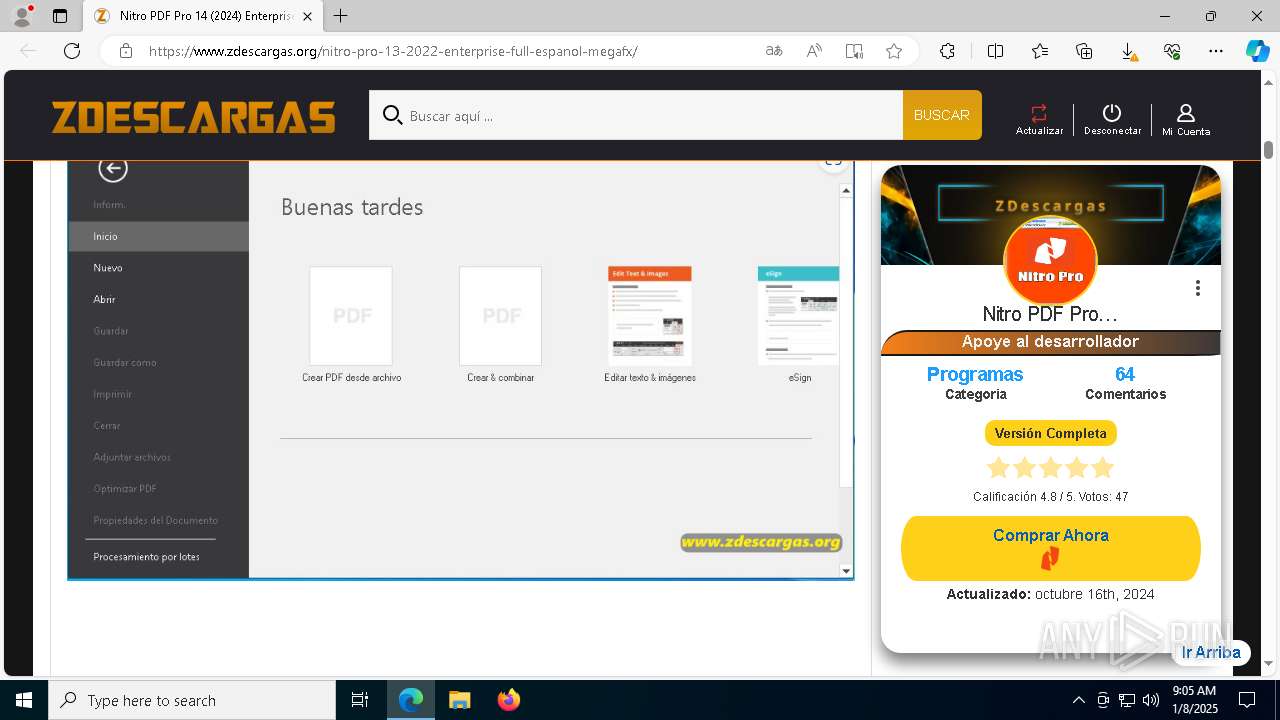This screenshot has height=720, width=1280.
Task: Show hidden system tray icons
Action: [x=1078, y=700]
